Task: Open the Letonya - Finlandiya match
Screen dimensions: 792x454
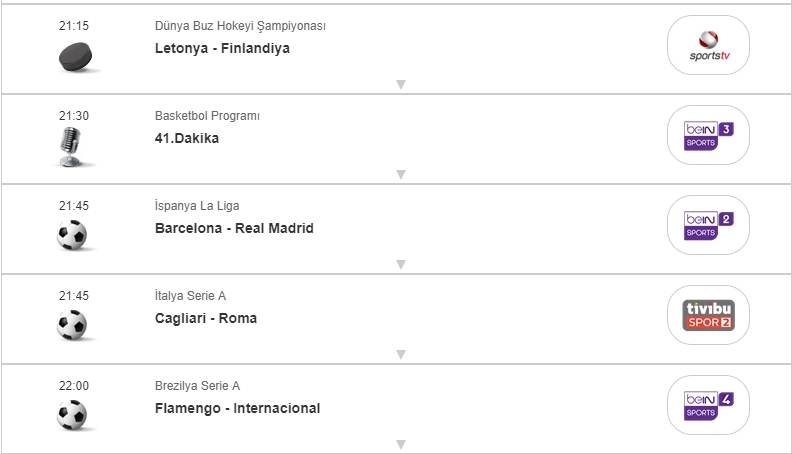Action: pos(222,48)
